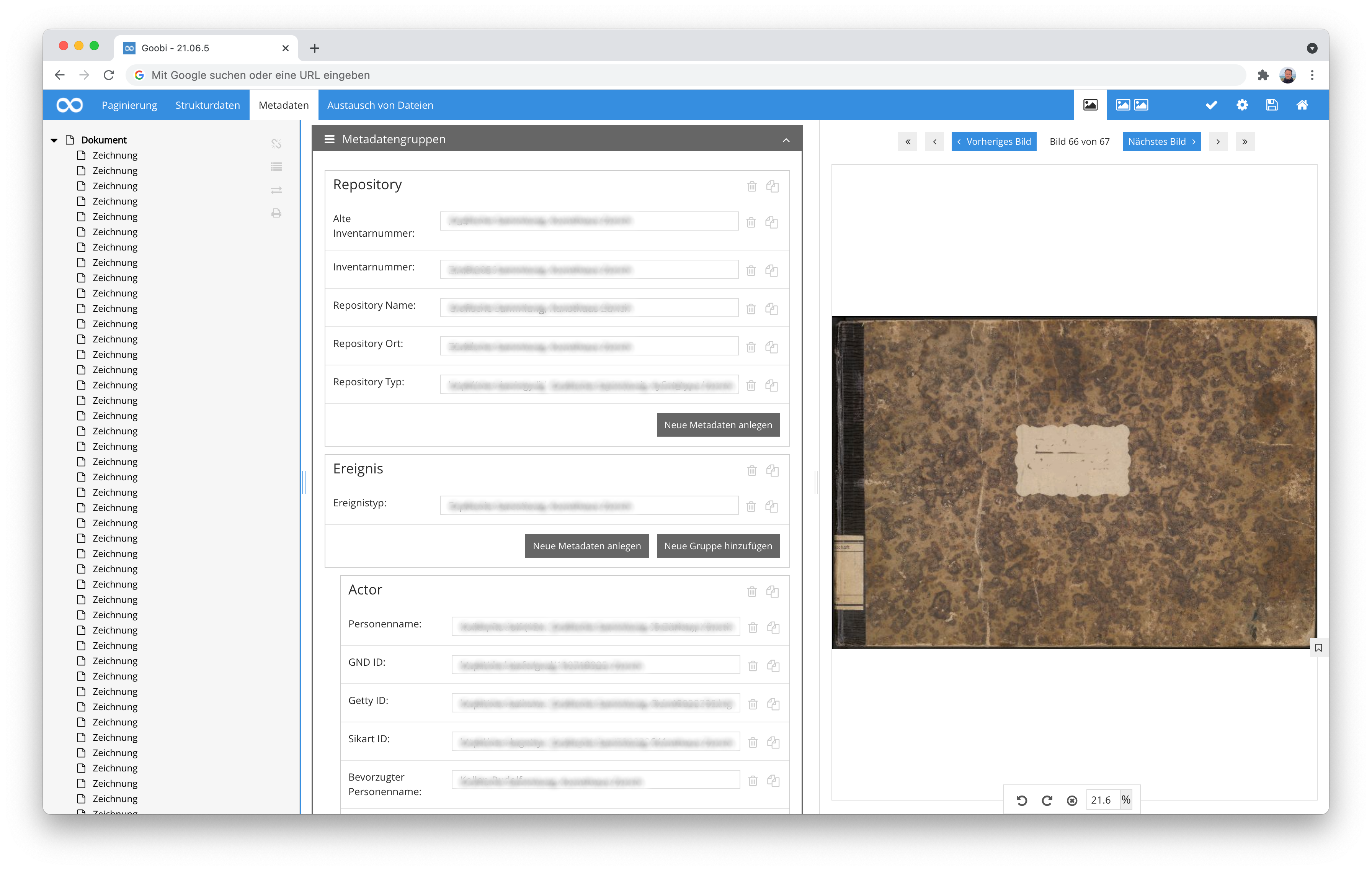The width and height of the screenshot is (1372, 871).
Task: Click Neue Metadaten anlegen in Ereignis
Action: point(587,545)
